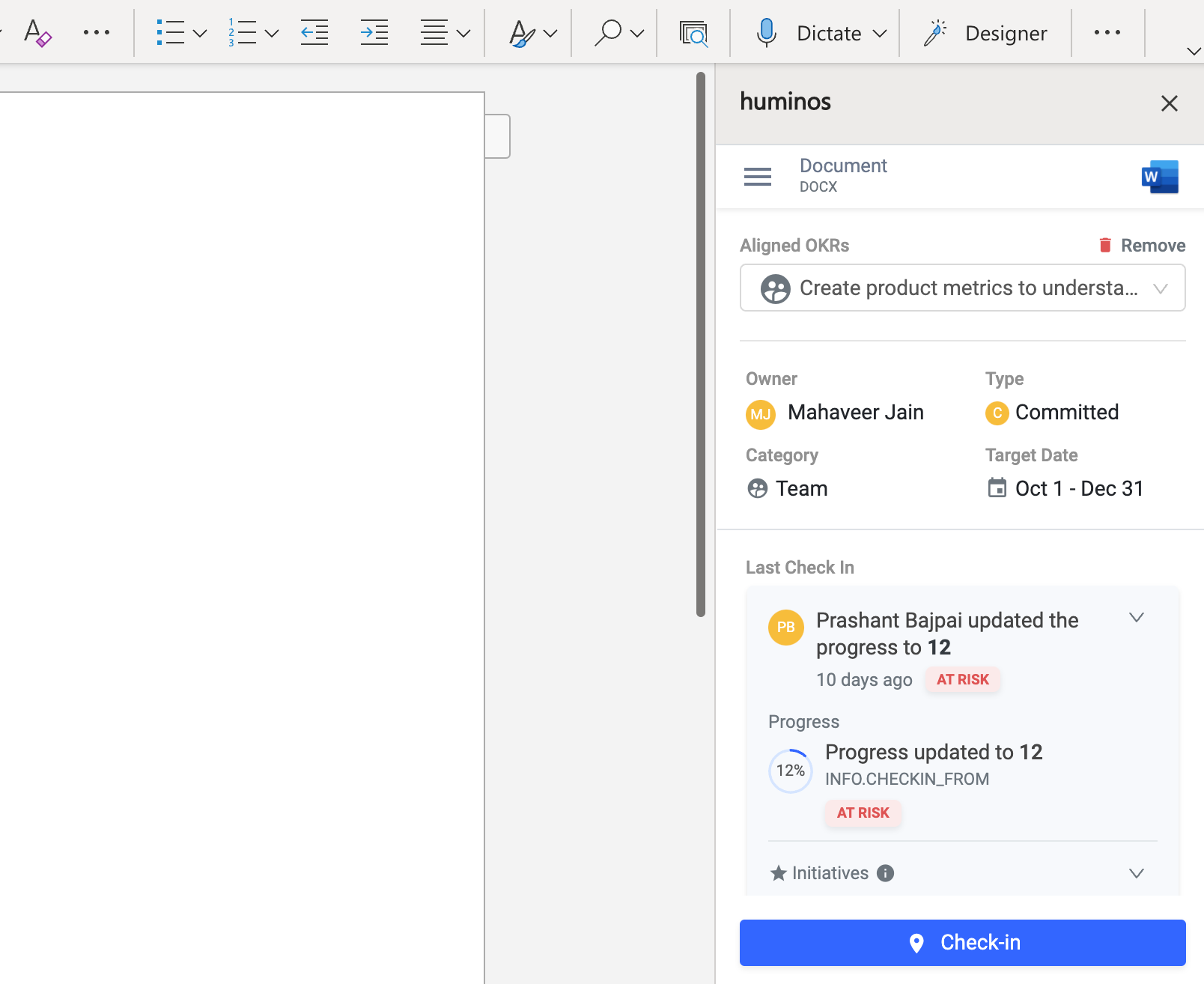The image size is (1204, 984).
Task: Open the Aligned OKRs dropdown
Action: [963, 288]
